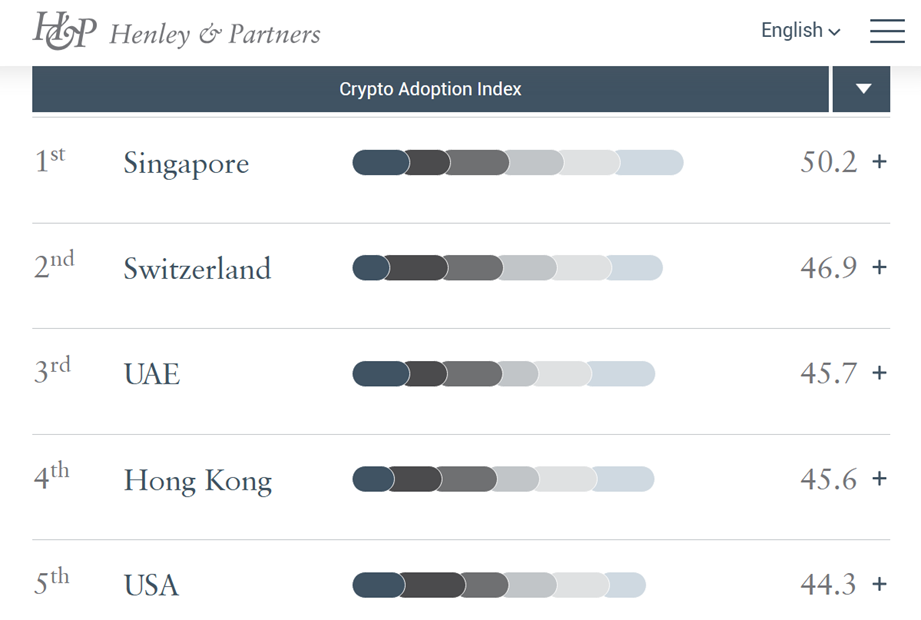921x620 pixels.
Task: Click Henley & Partners wordmark link
Action: click(x=215, y=33)
